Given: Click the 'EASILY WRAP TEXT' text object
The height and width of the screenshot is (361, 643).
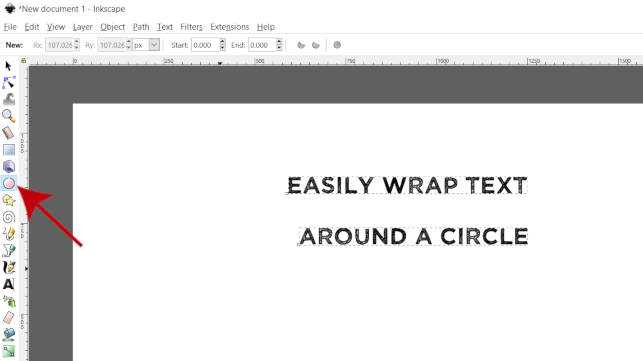Looking at the screenshot, I should (407, 185).
